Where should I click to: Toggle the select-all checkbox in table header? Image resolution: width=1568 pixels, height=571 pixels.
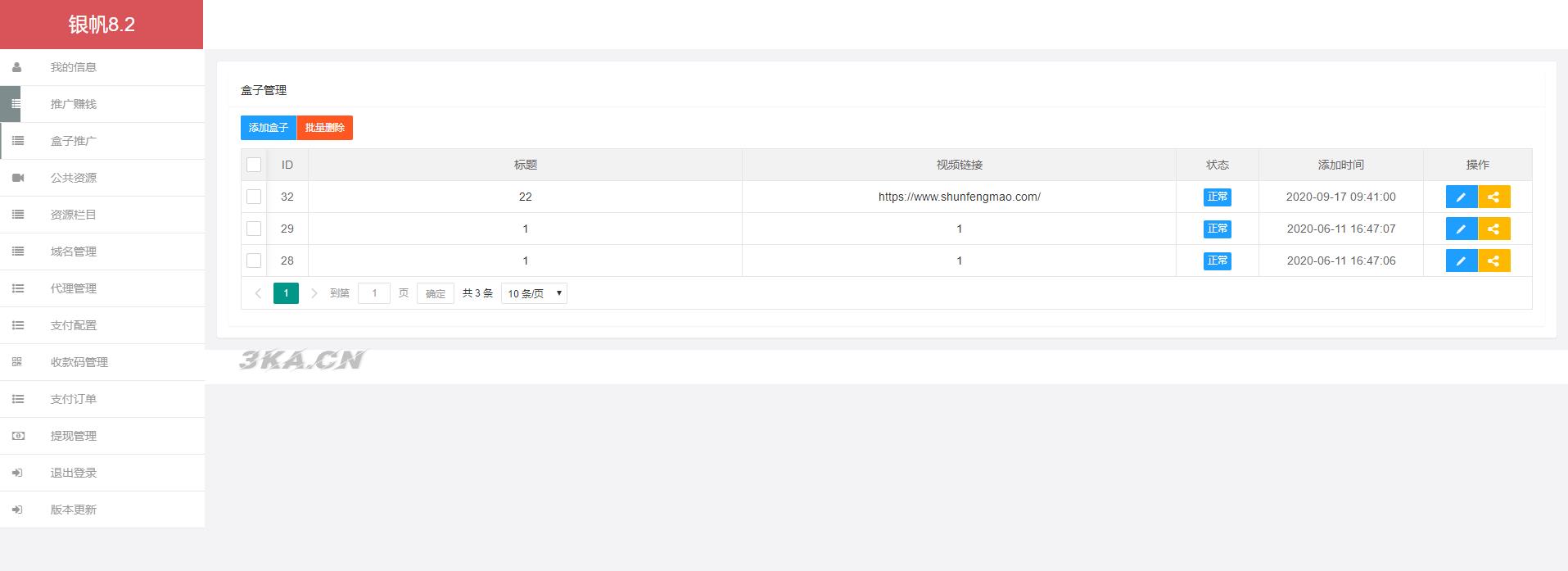(254, 165)
